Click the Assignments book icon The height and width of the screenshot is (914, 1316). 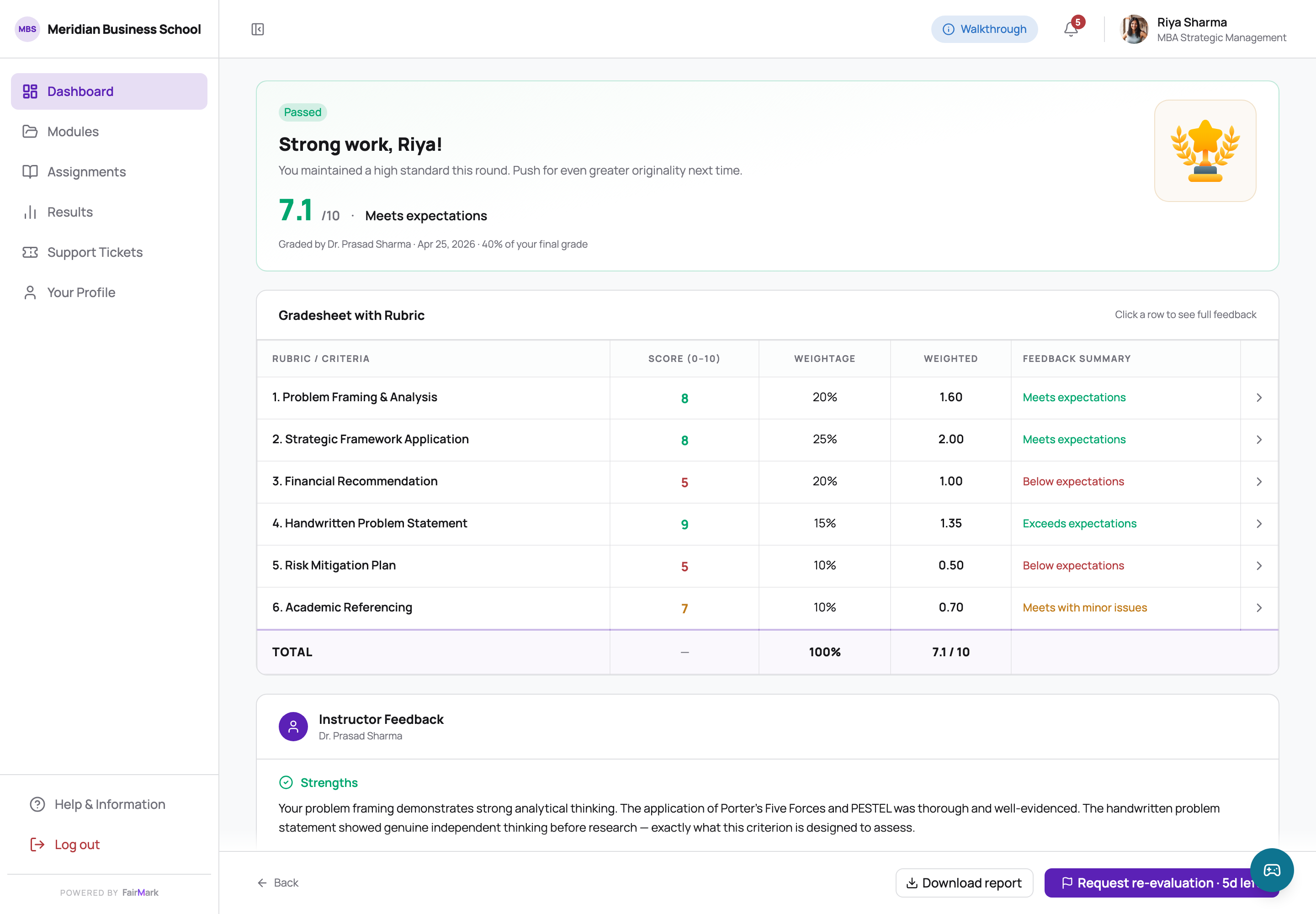pos(30,172)
